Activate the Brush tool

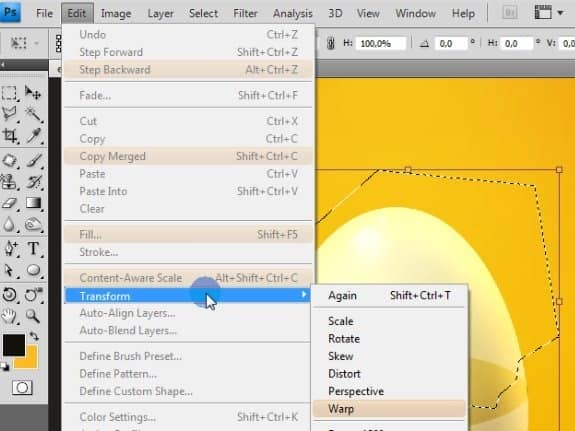pos(33,160)
